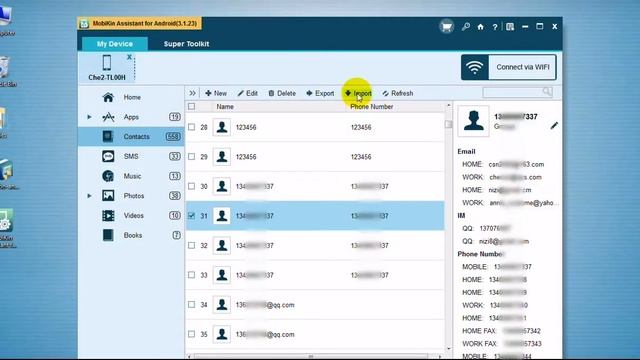
Task: Click Export toolbar button
Action: [x=320, y=93]
